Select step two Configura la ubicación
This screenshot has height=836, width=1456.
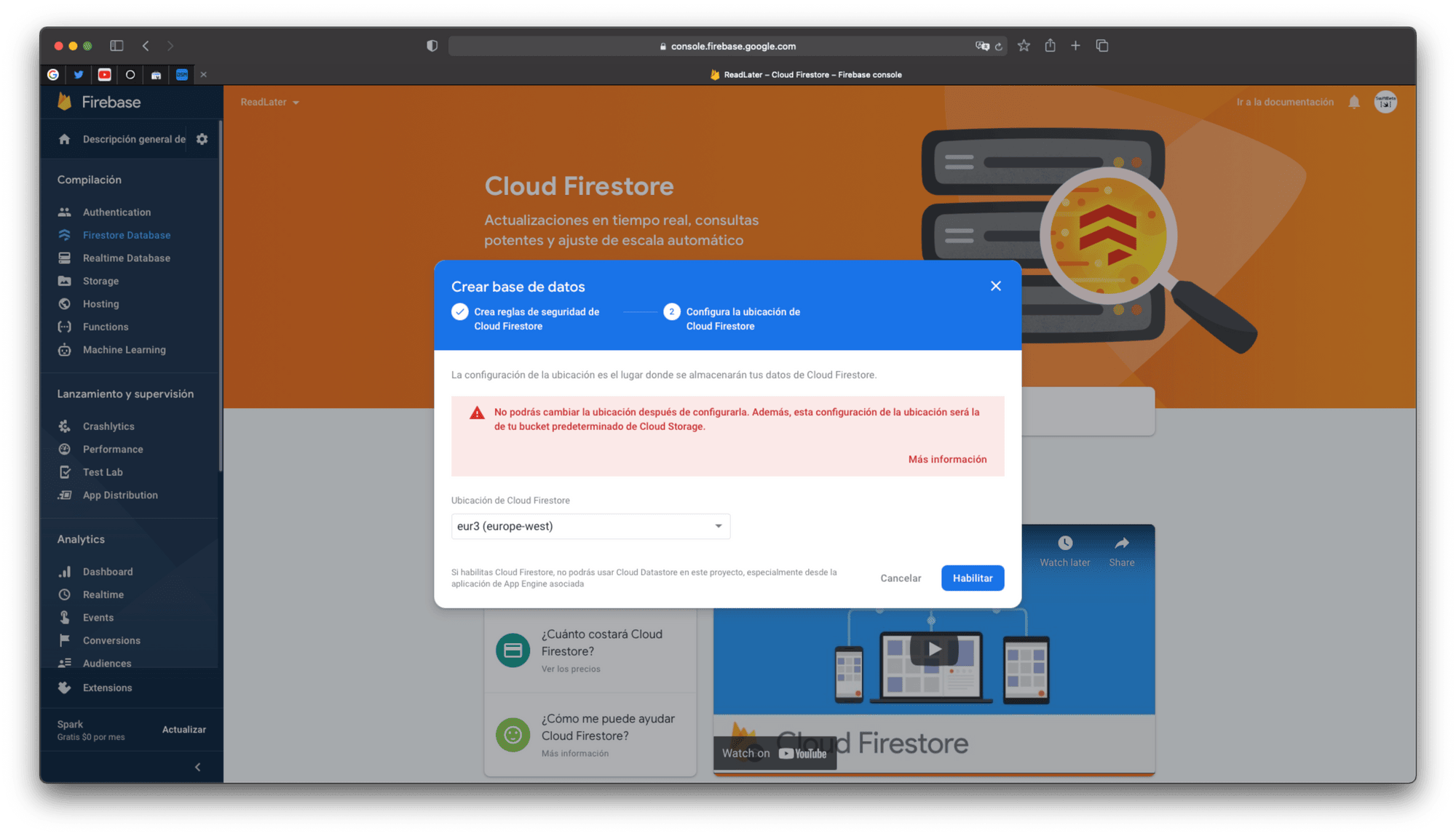733,319
